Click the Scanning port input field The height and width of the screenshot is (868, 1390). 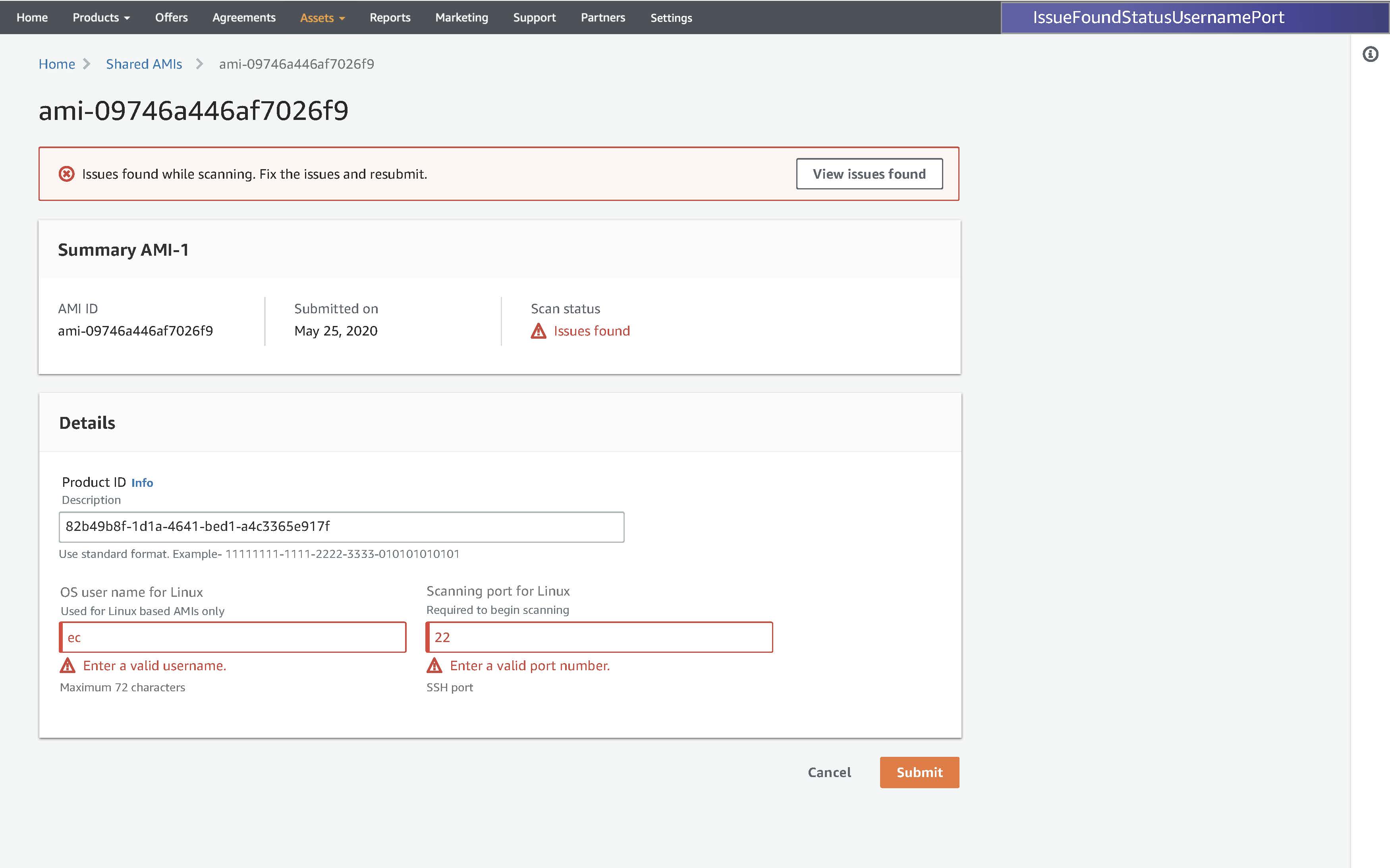pos(599,637)
